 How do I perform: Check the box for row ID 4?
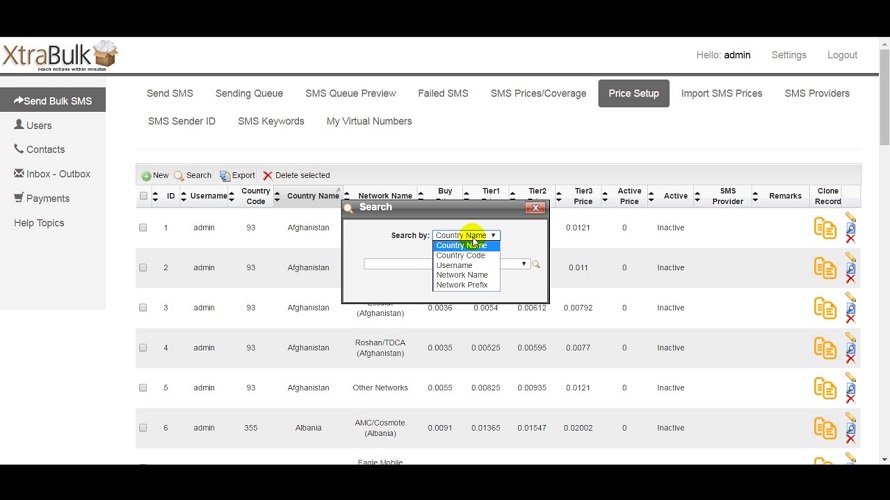143,347
